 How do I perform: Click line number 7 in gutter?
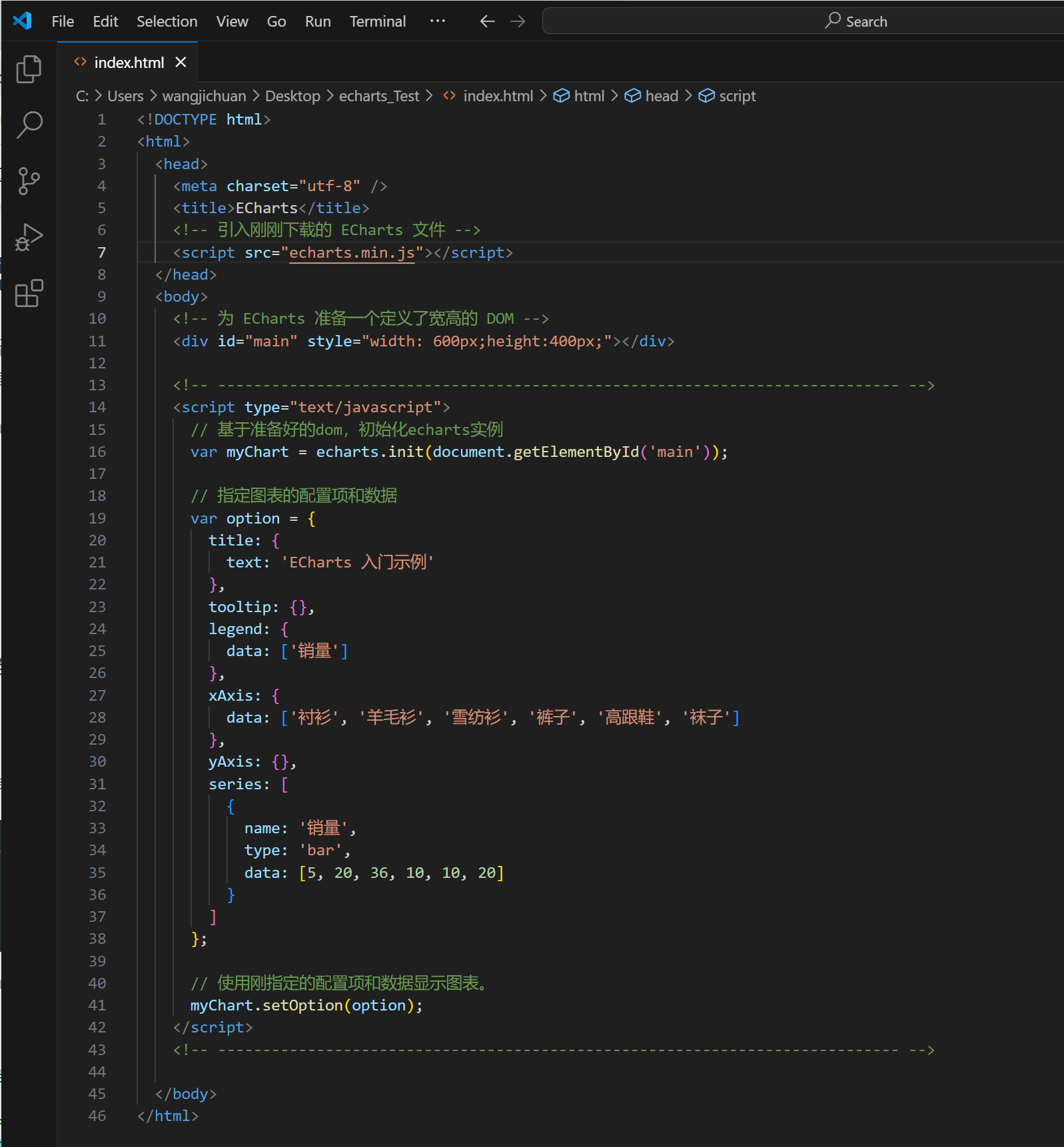(x=101, y=252)
